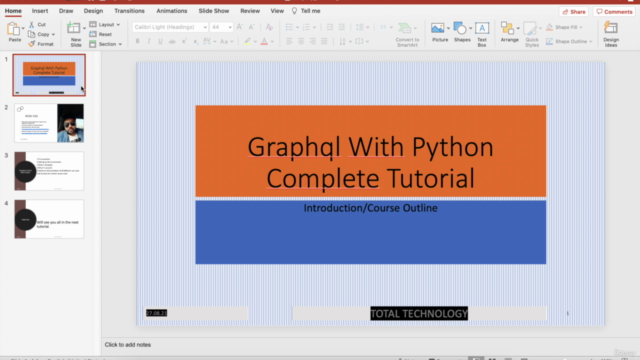
Task: Open the Review tab
Action: point(250,11)
